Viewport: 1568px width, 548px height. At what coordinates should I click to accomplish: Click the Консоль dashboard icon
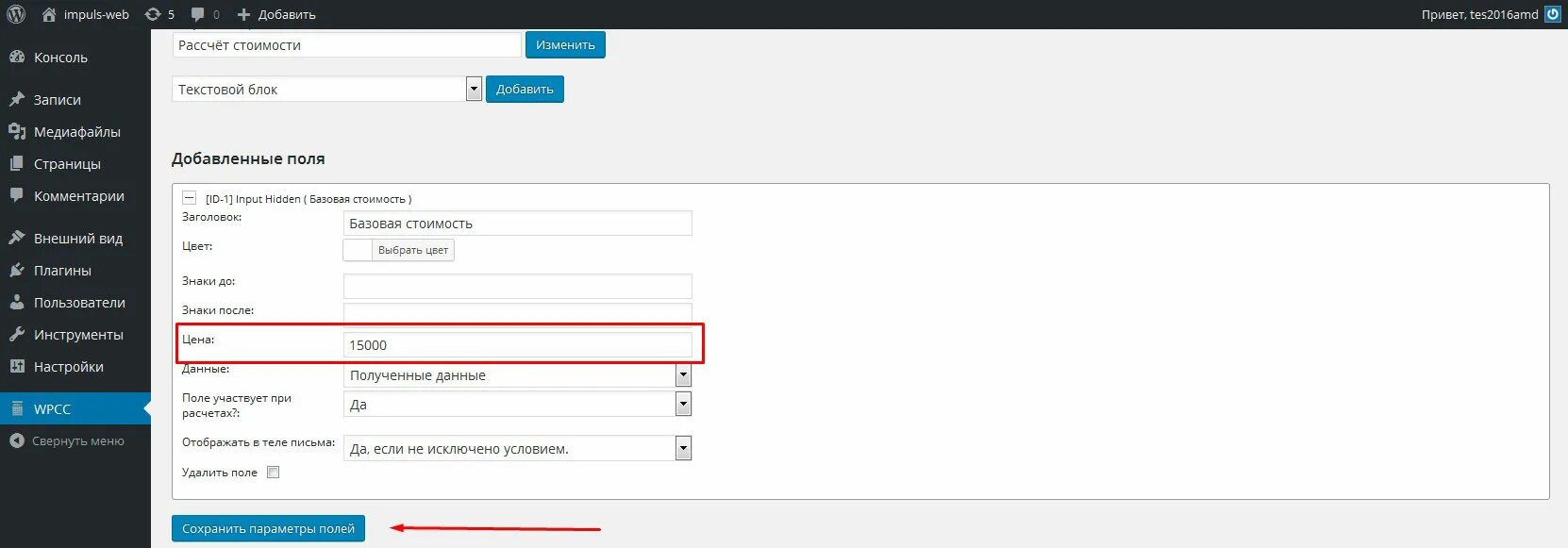[x=17, y=58]
